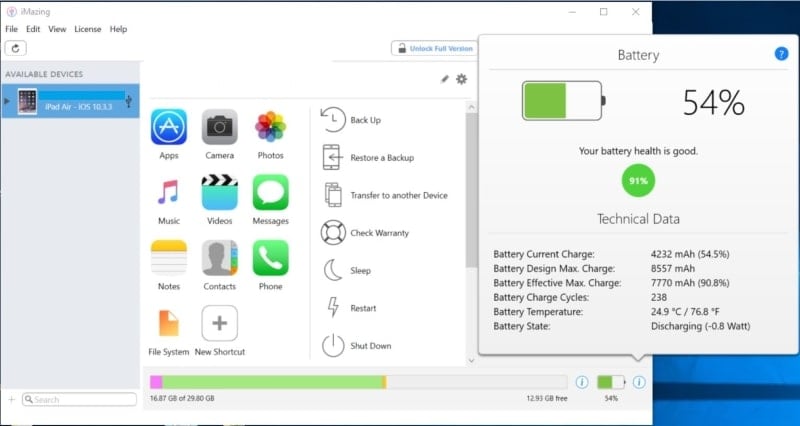Click the pink segment of storage bar
Viewport: 800px width, 426px height.
point(156,382)
